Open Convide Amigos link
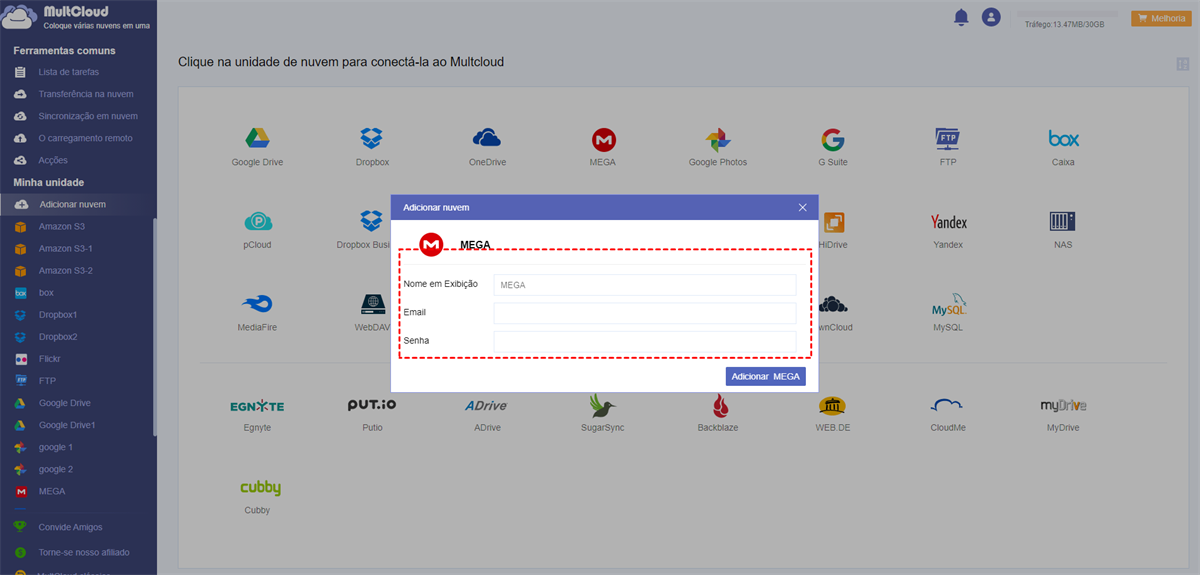This screenshot has height=575, width=1200. coord(70,527)
